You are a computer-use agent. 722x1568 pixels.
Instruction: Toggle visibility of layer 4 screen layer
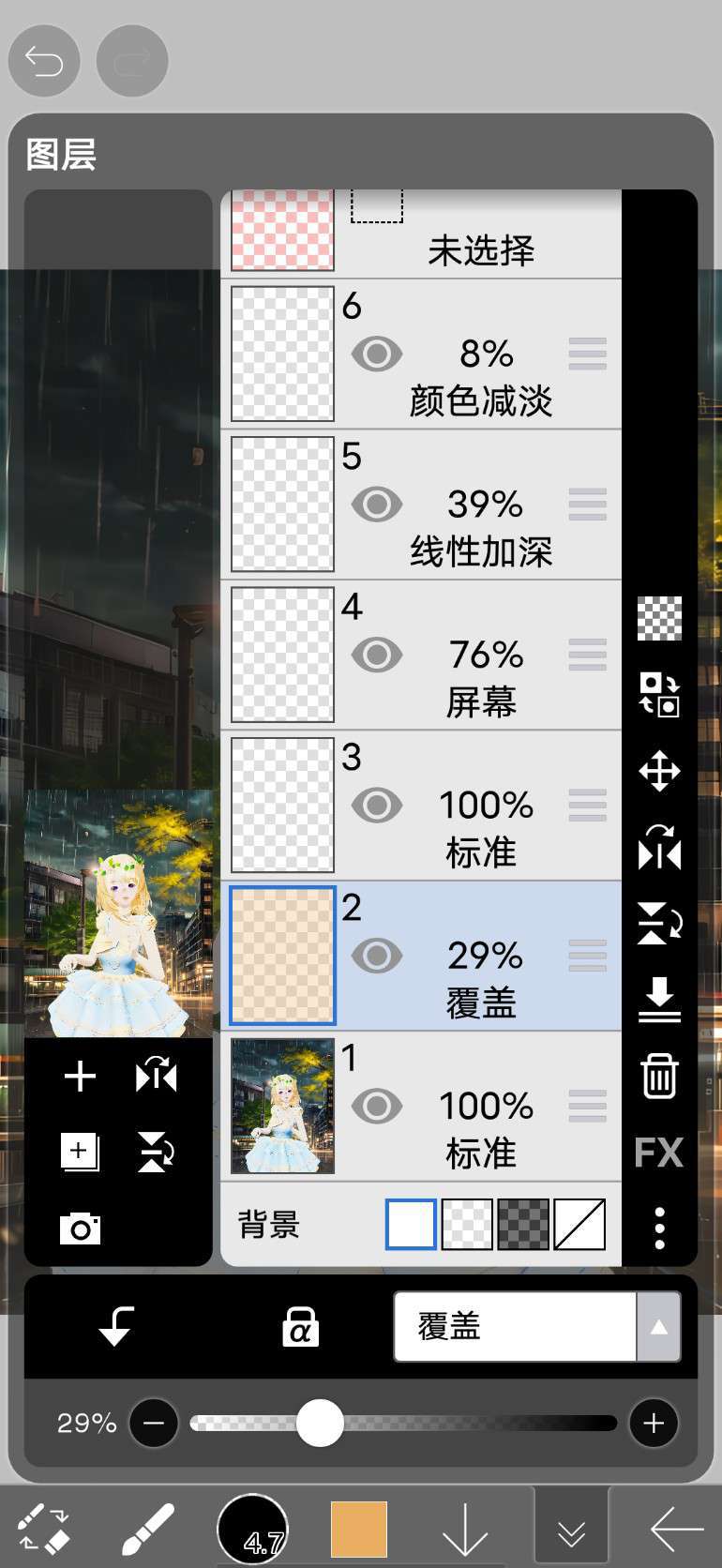point(377,655)
